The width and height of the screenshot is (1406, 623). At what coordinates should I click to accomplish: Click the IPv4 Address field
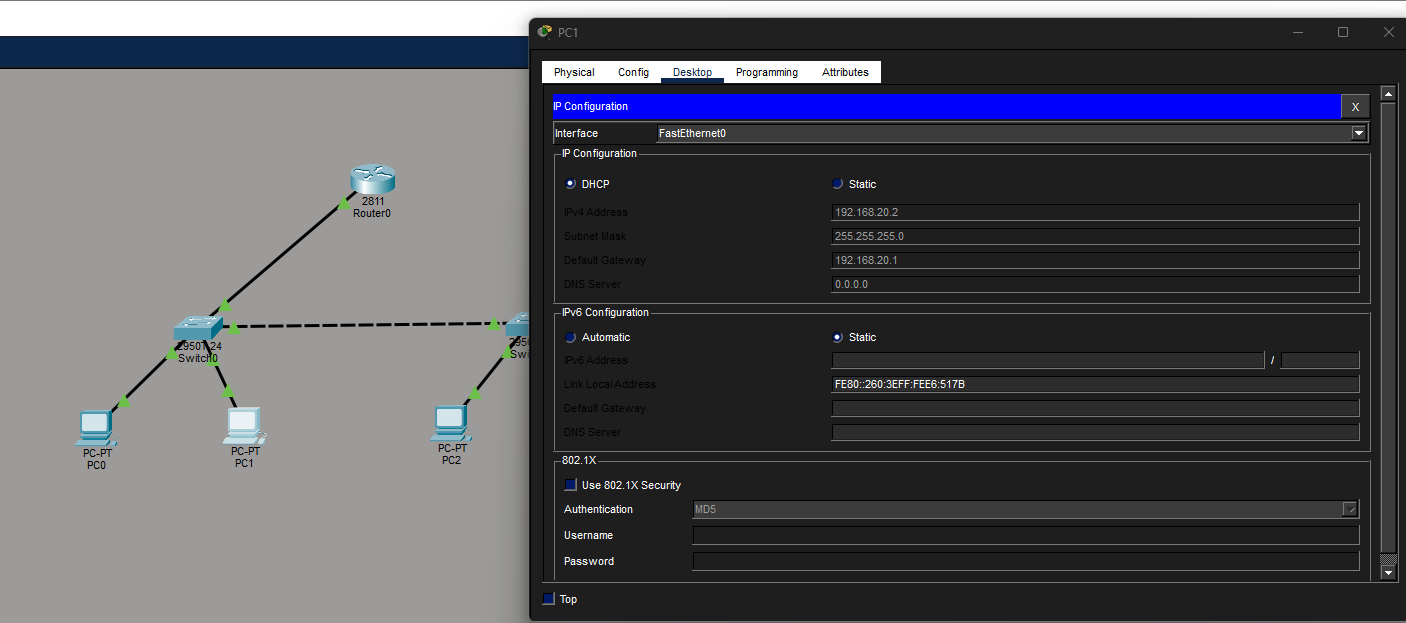1095,212
